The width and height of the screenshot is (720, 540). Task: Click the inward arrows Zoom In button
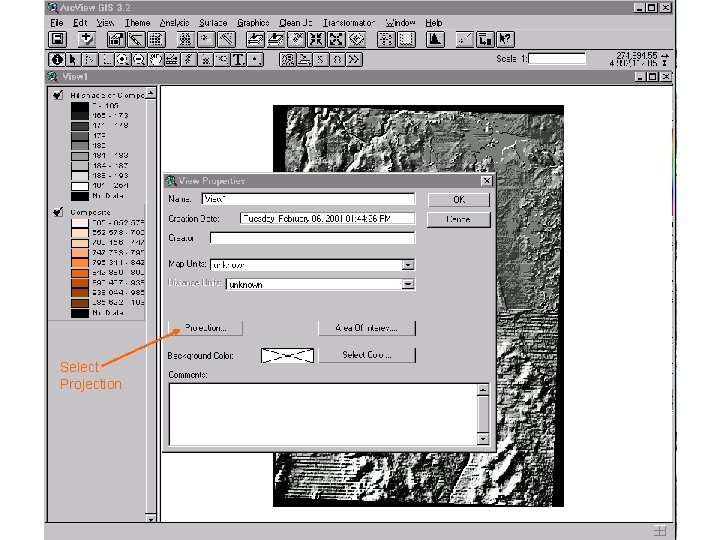point(316,39)
